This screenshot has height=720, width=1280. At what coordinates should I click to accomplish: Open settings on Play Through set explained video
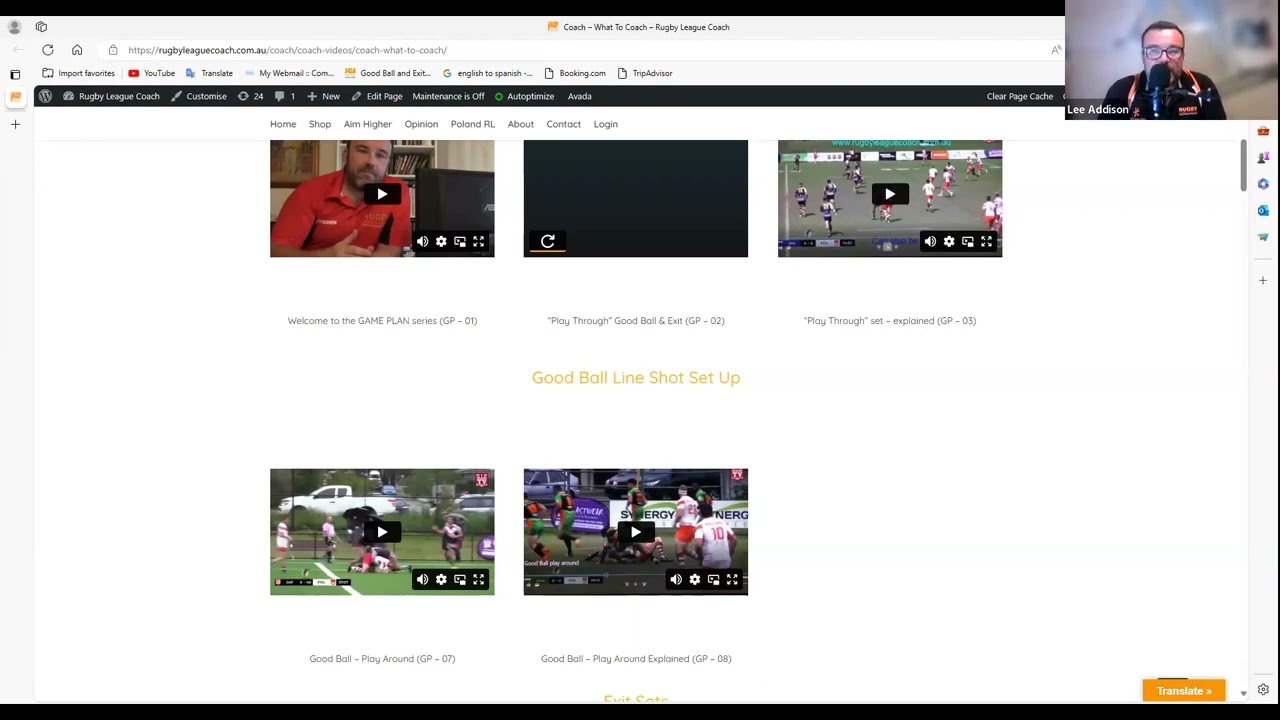coord(949,241)
